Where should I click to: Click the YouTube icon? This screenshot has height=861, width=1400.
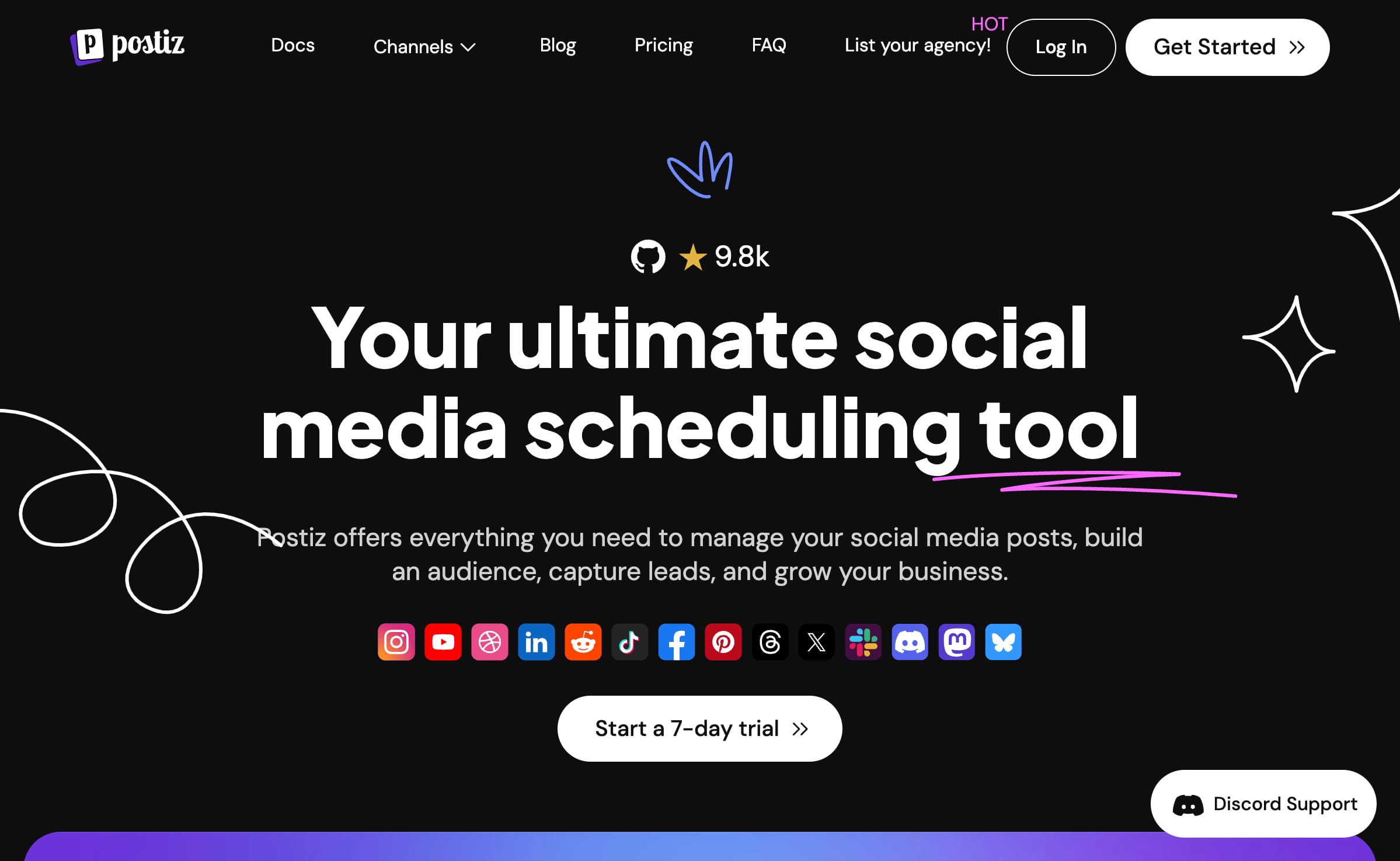click(x=443, y=641)
